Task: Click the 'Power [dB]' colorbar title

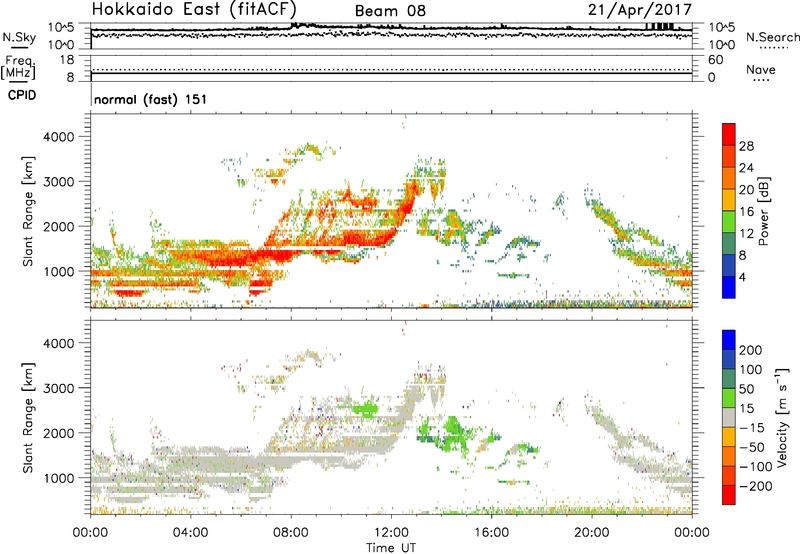Action: click(763, 211)
